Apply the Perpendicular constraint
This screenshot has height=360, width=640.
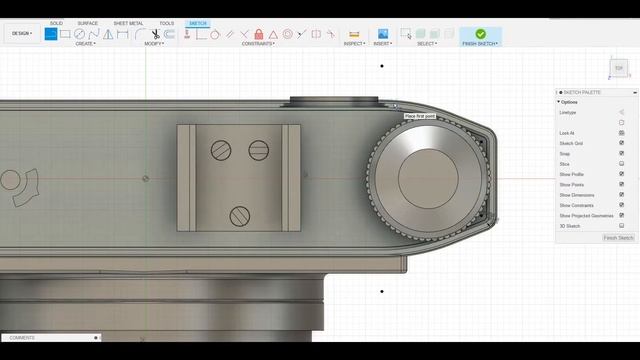pyautogui.click(x=244, y=34)
